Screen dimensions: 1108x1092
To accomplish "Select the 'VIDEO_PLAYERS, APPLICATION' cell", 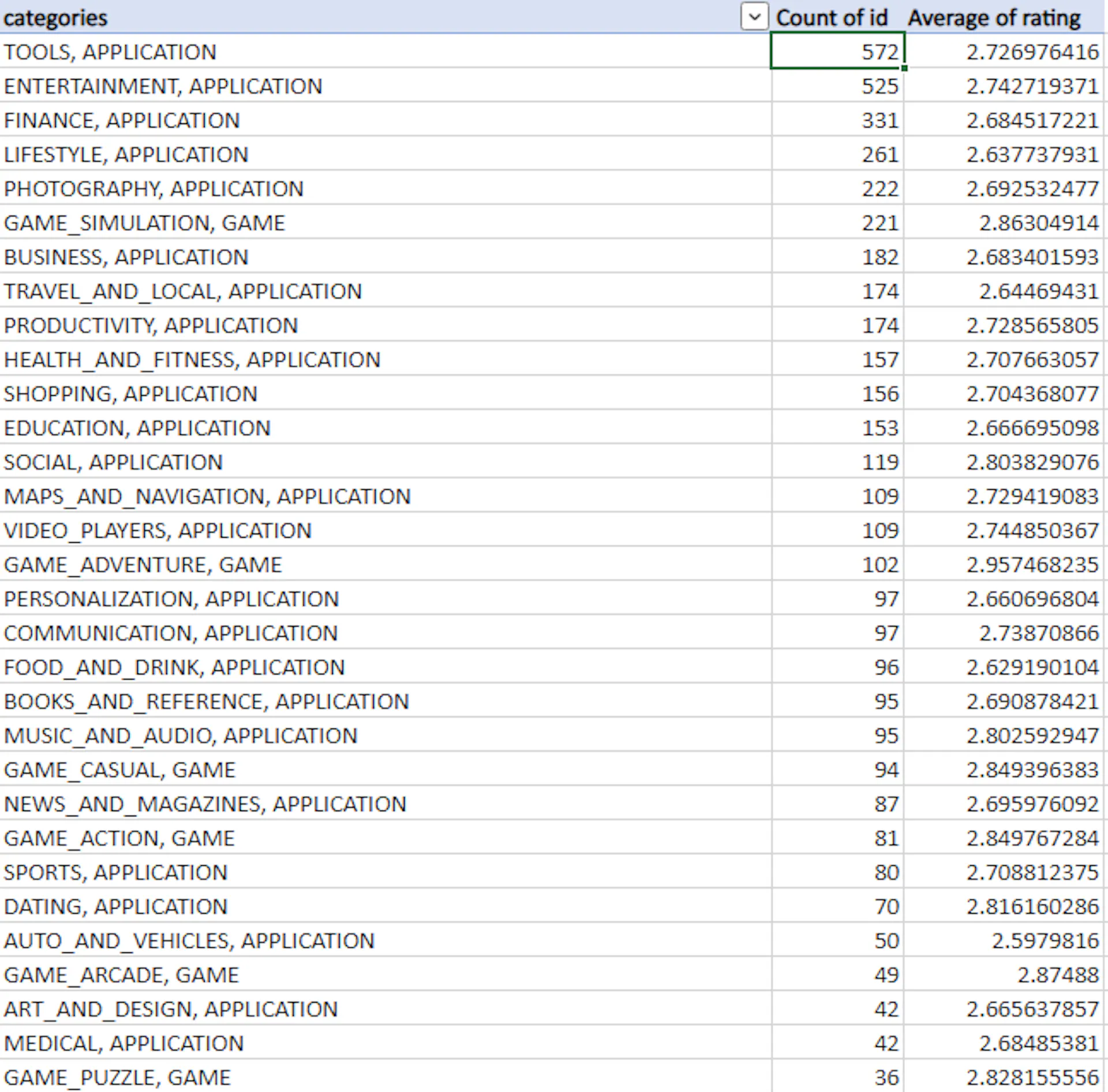I will click(385, 530).
